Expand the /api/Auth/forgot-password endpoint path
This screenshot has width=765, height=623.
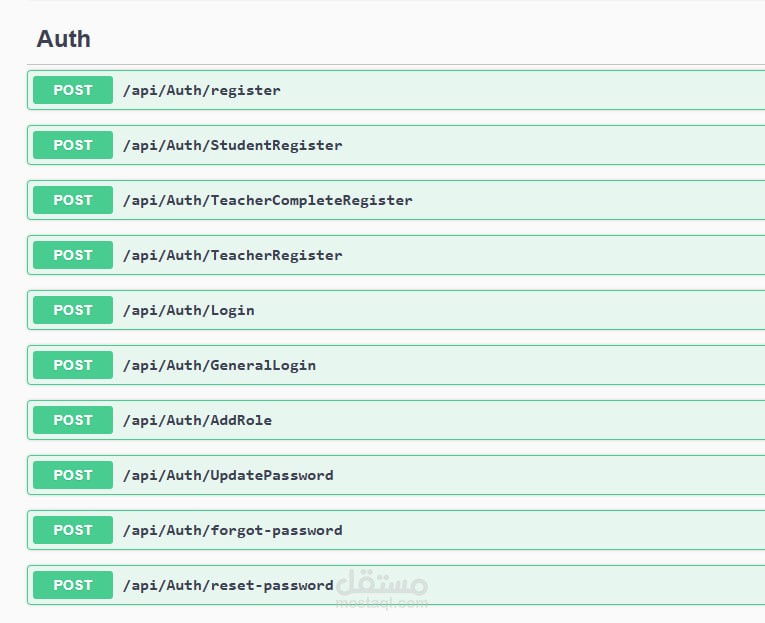[x=232, y=530]
